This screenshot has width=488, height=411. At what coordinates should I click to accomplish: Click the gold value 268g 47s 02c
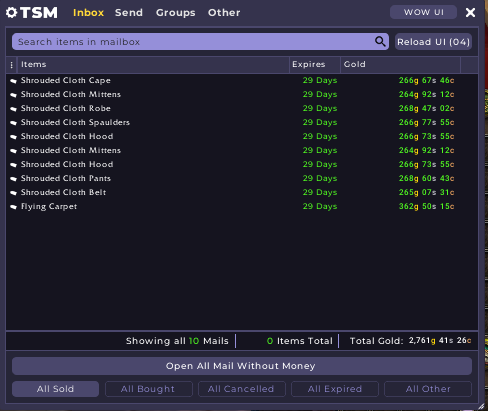pyautogui.click(x=426, y=109)
